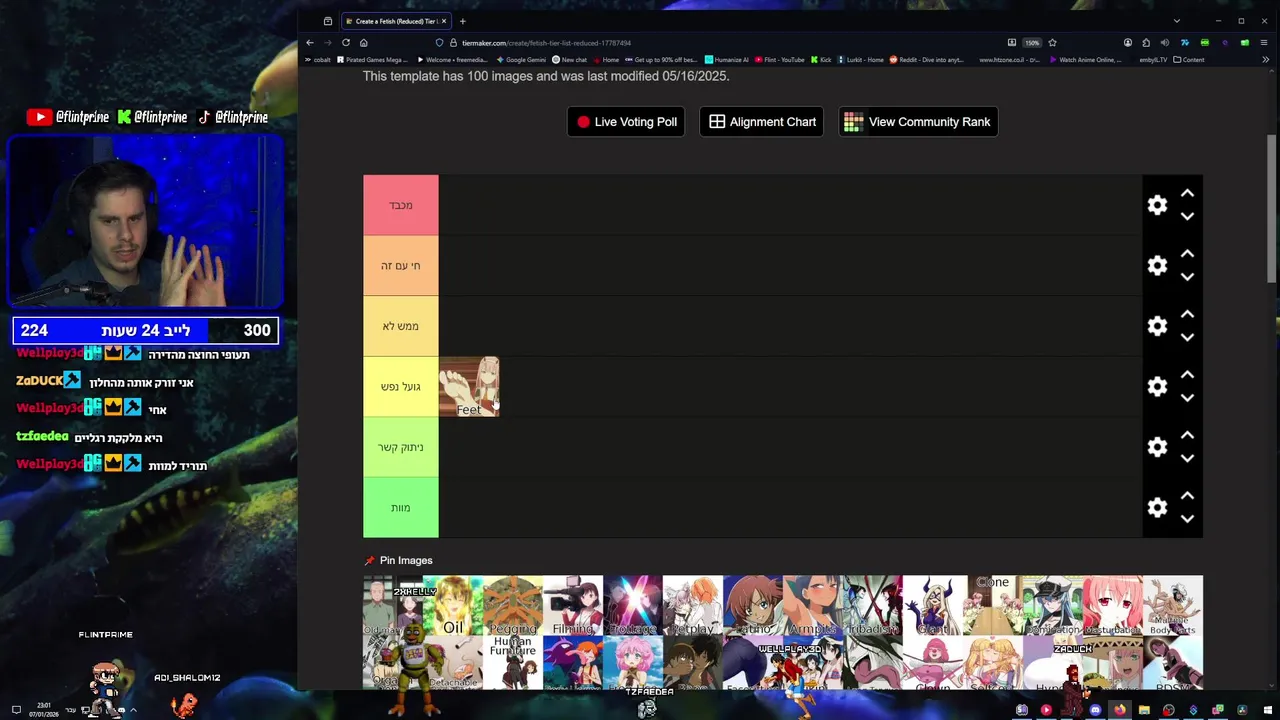
Task: Open settings gear for the ממש לא tier
Action: click(x=1157, y=326)
